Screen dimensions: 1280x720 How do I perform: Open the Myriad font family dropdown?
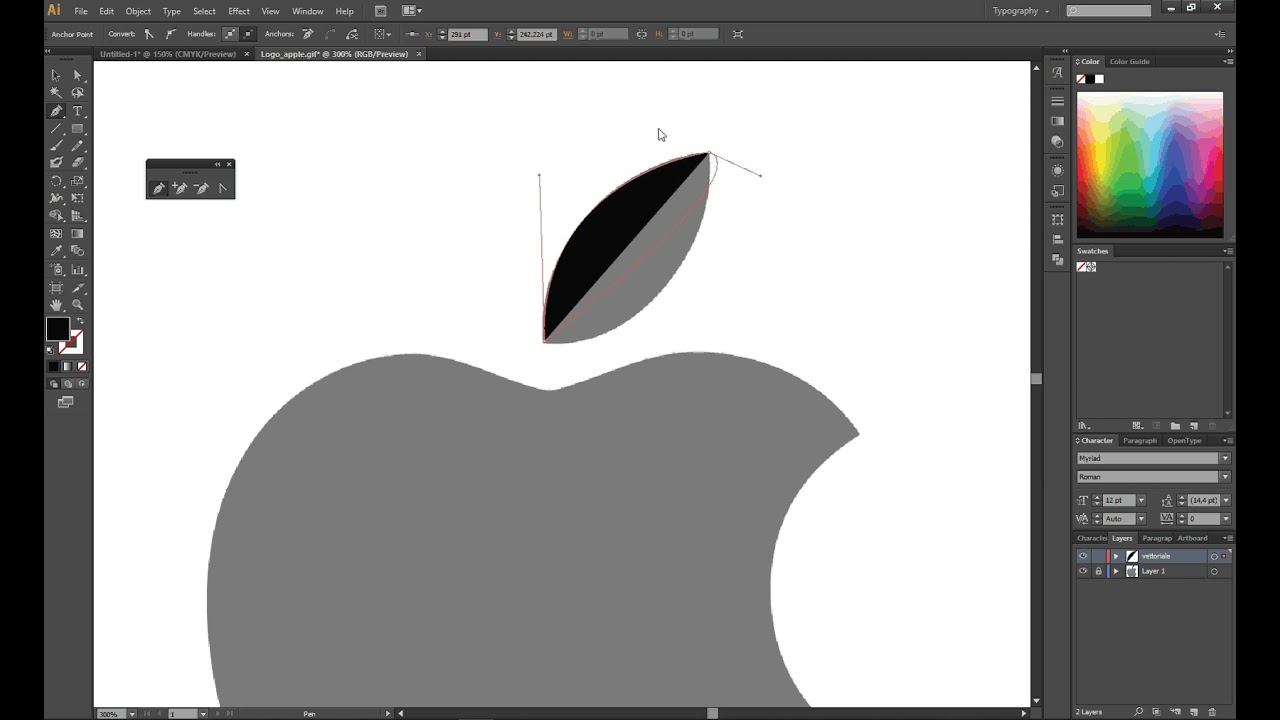point(1225,458)
